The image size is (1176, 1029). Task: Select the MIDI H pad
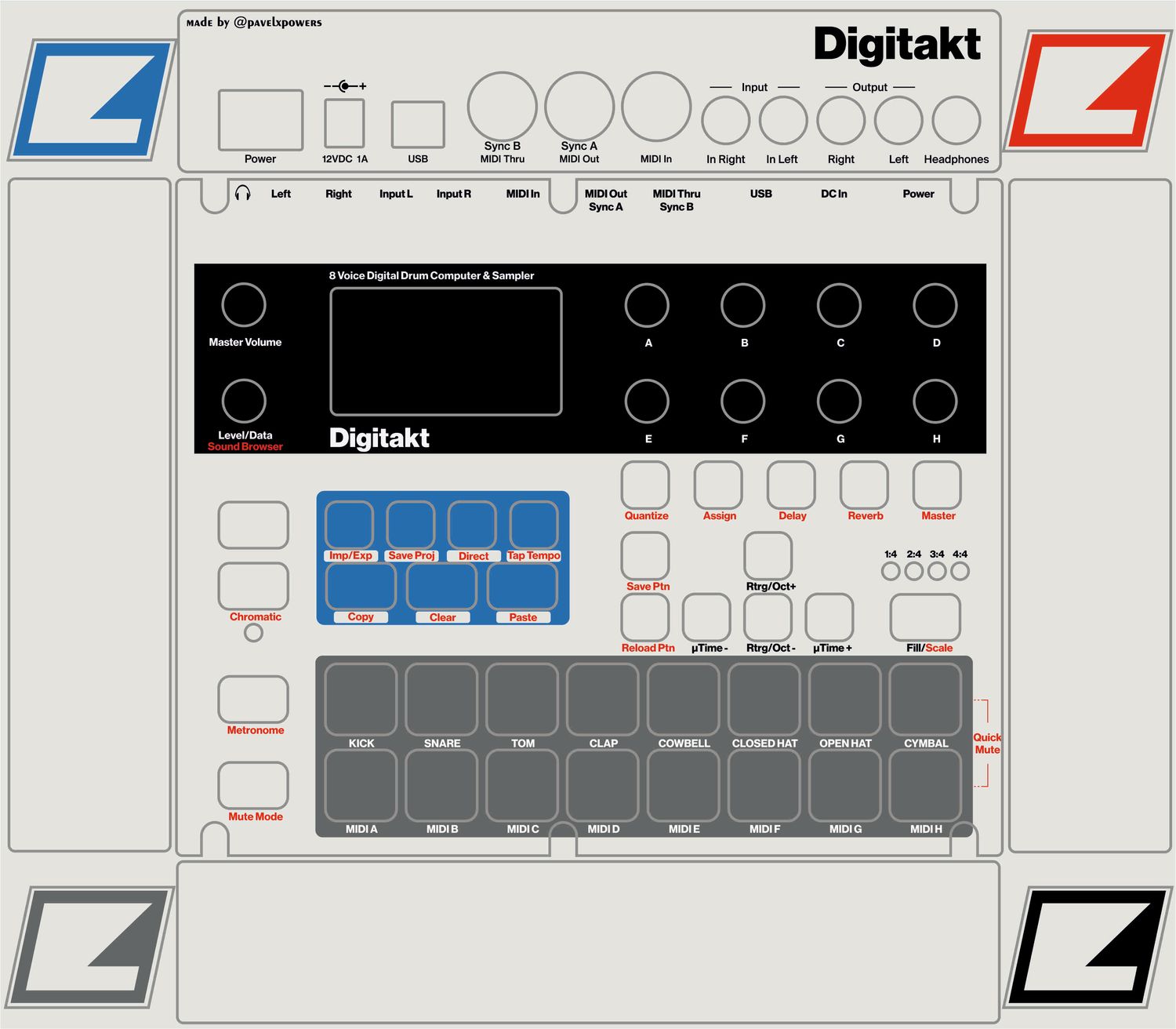pyautogui.click(x=925, y=785)
